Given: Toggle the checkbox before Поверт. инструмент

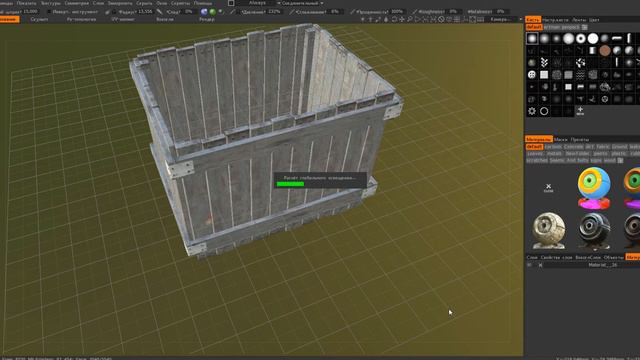Looking at the screenshot, I should [x=49, y=12].
